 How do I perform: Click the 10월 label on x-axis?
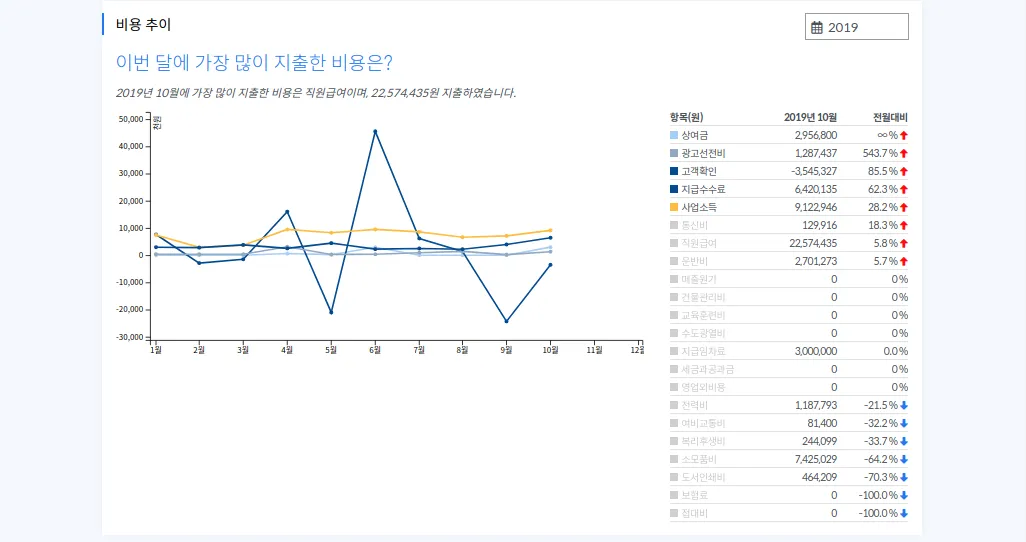[x=550, y=350]
